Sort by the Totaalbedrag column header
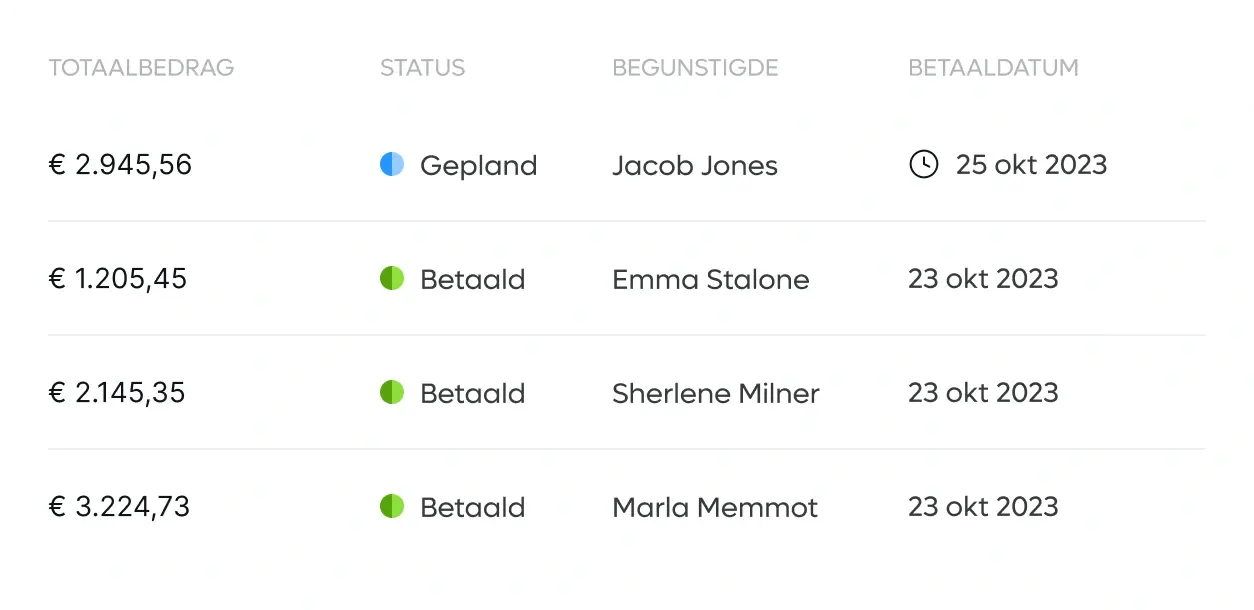This screenshot has width=1254, height=610. click(x=141, y=68)
